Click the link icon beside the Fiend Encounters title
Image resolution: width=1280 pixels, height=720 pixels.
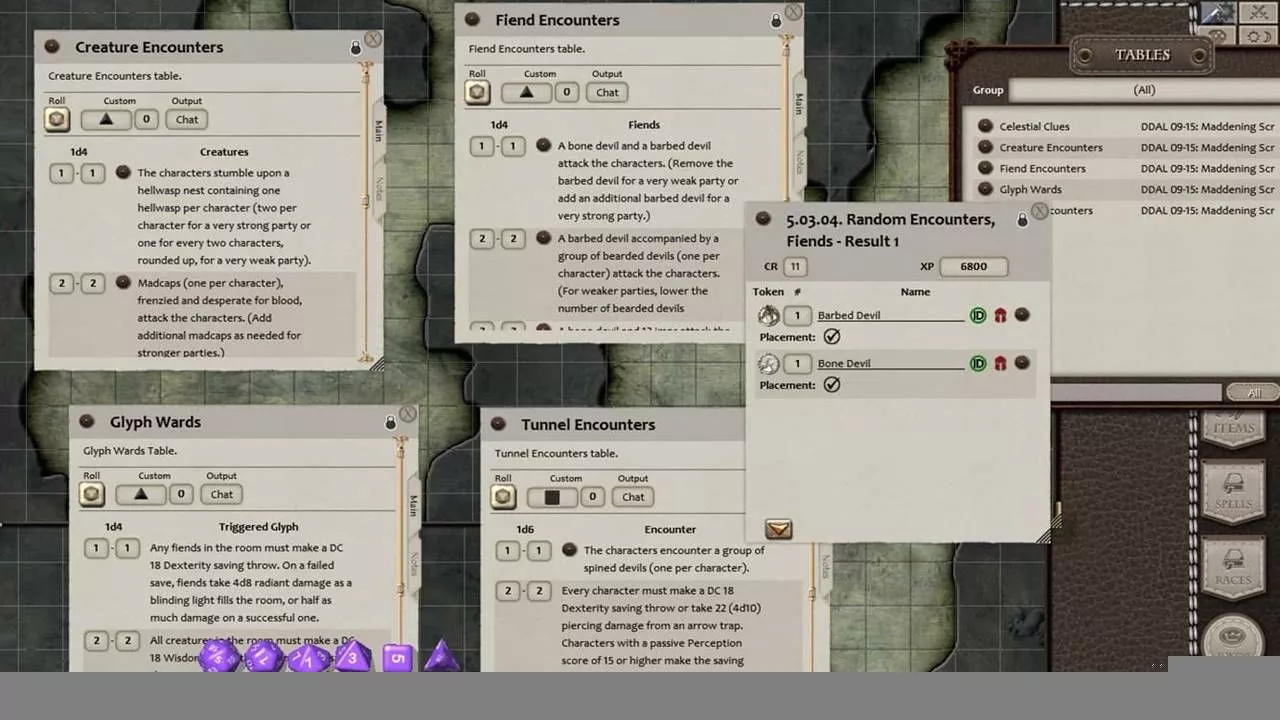[x=472, y=20]
